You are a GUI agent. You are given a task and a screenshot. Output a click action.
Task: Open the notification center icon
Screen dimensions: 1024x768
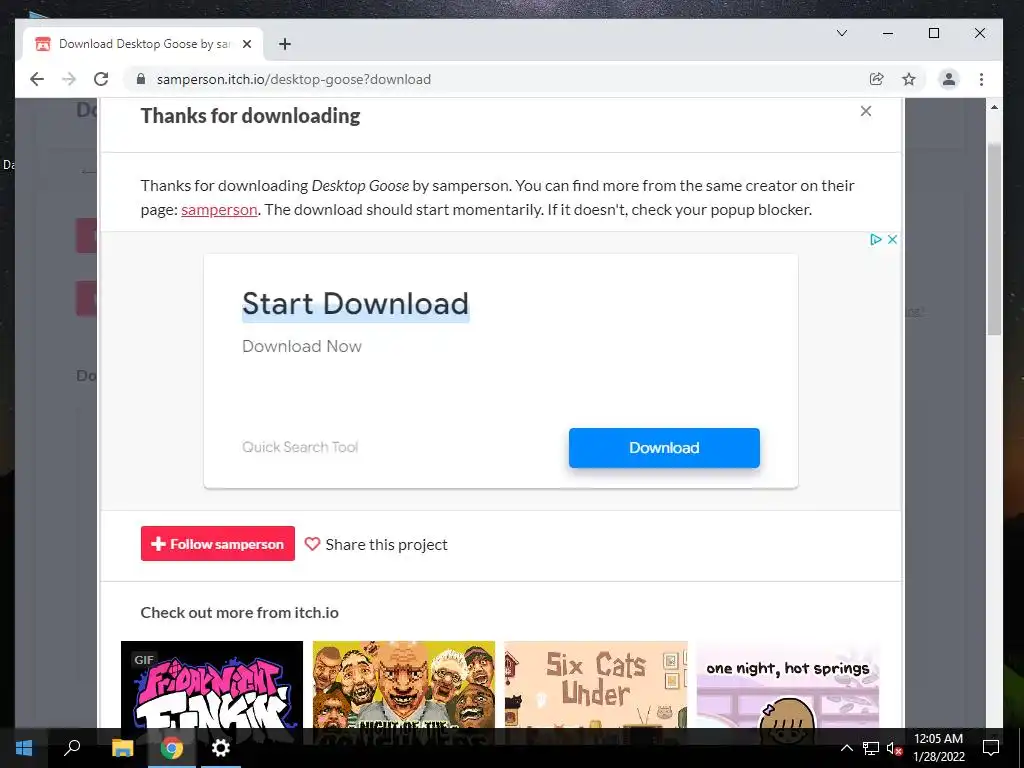tap(991, 748)
